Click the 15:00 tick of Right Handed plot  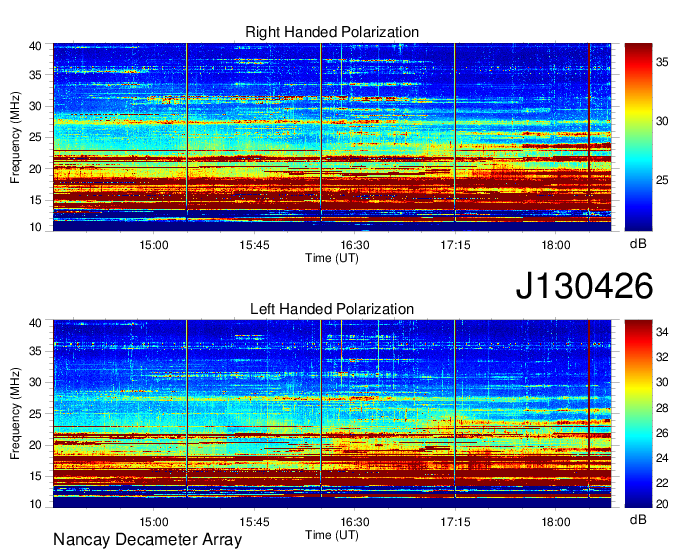[154, 245]
